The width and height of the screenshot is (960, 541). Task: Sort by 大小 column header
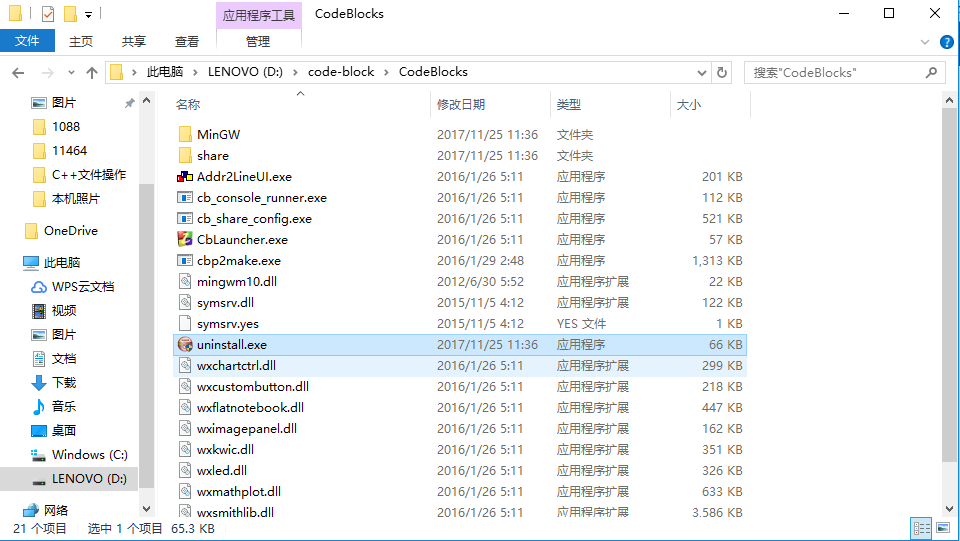689,105
